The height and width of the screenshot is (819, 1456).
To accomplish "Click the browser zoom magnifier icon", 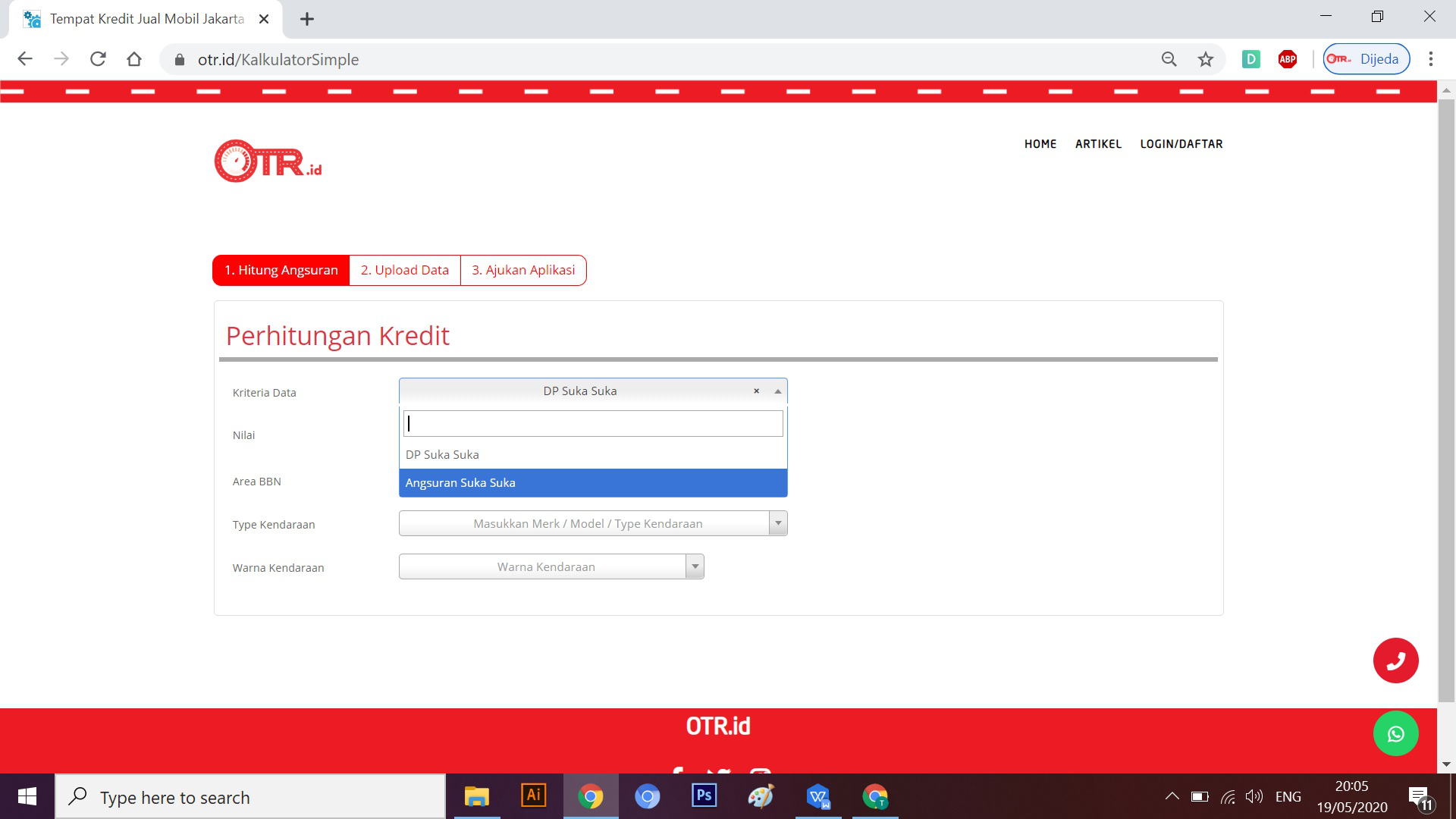I will tap(1169, 59).
